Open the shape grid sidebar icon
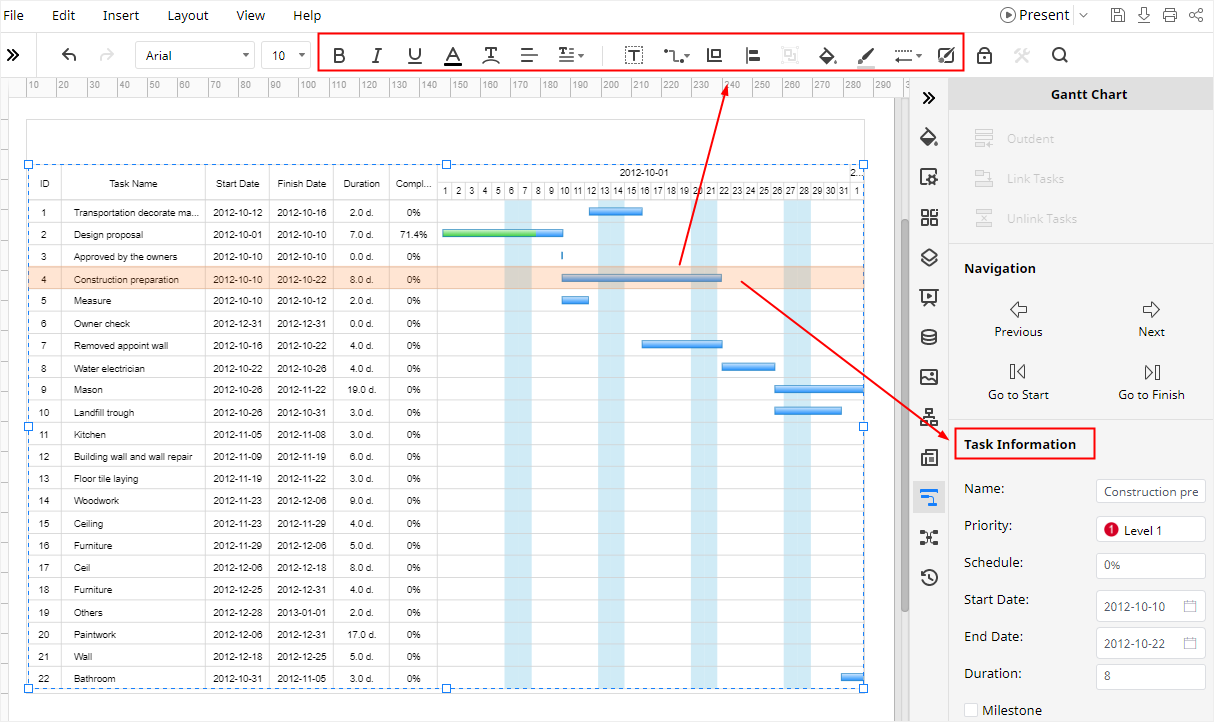The height and width of the screenshot is (722, 1214). point(929,217)
